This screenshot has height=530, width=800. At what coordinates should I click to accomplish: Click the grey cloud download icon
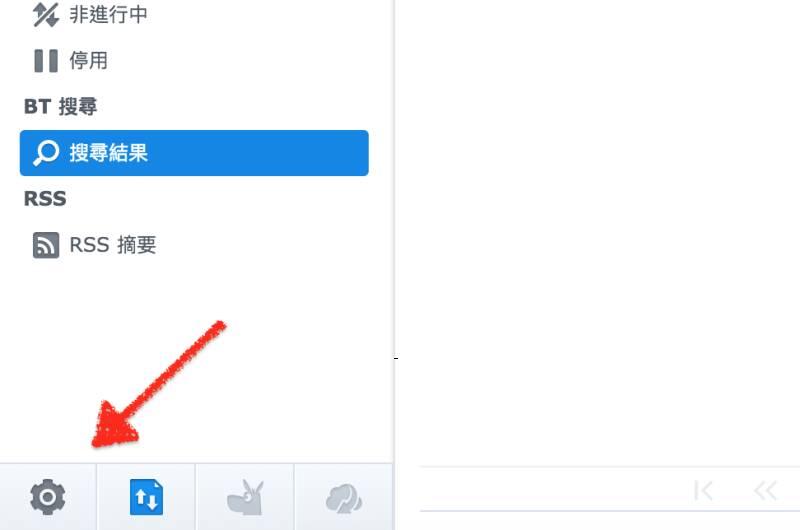[344, 498]
